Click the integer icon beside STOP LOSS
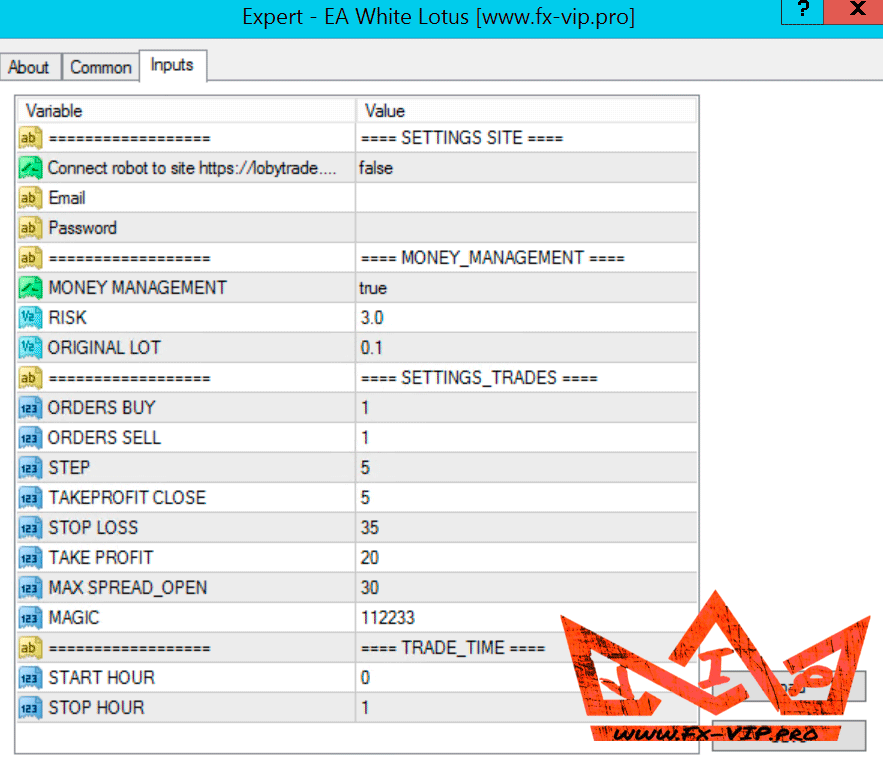Screen dimensions: 883x766 31,528
